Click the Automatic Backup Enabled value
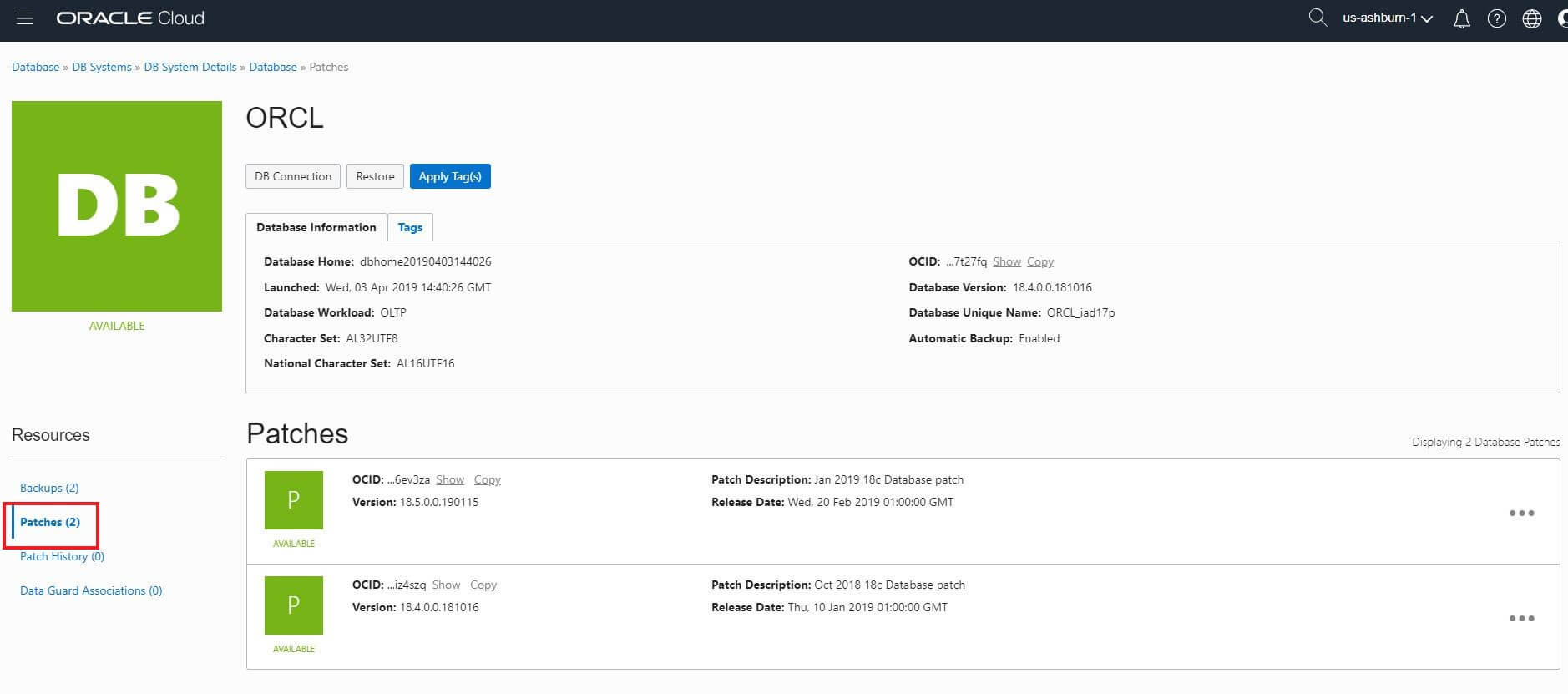The height and width of the screenshot is (694, 1568). point(1039,338)
